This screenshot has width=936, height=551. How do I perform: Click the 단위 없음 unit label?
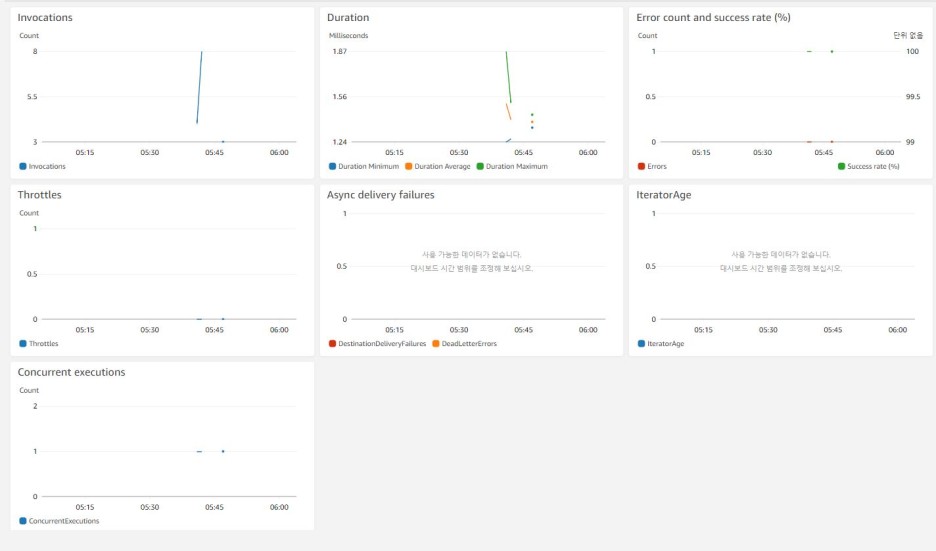tap(908, 36)
